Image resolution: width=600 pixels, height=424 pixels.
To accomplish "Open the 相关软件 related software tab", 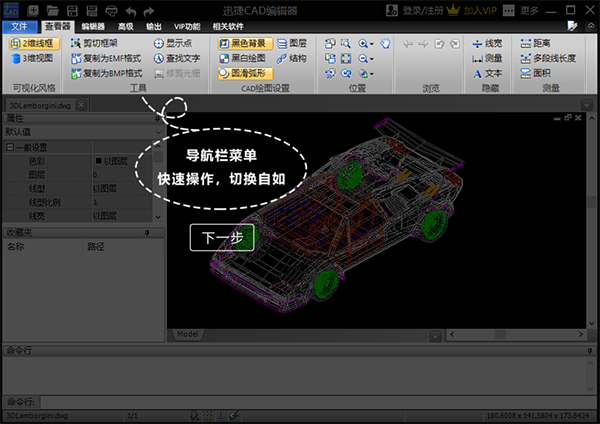I will coord(228,26).
